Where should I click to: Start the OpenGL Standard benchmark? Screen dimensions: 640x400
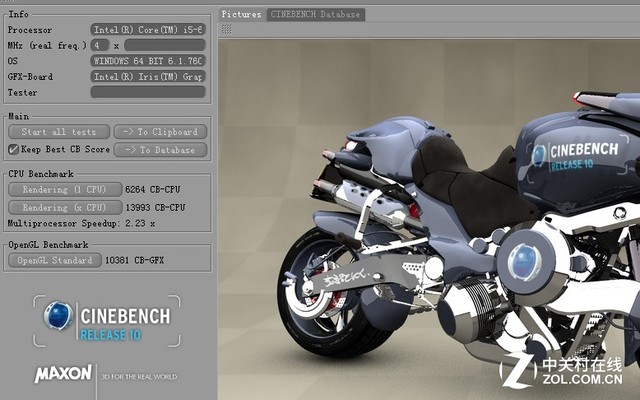click(55, 260)
